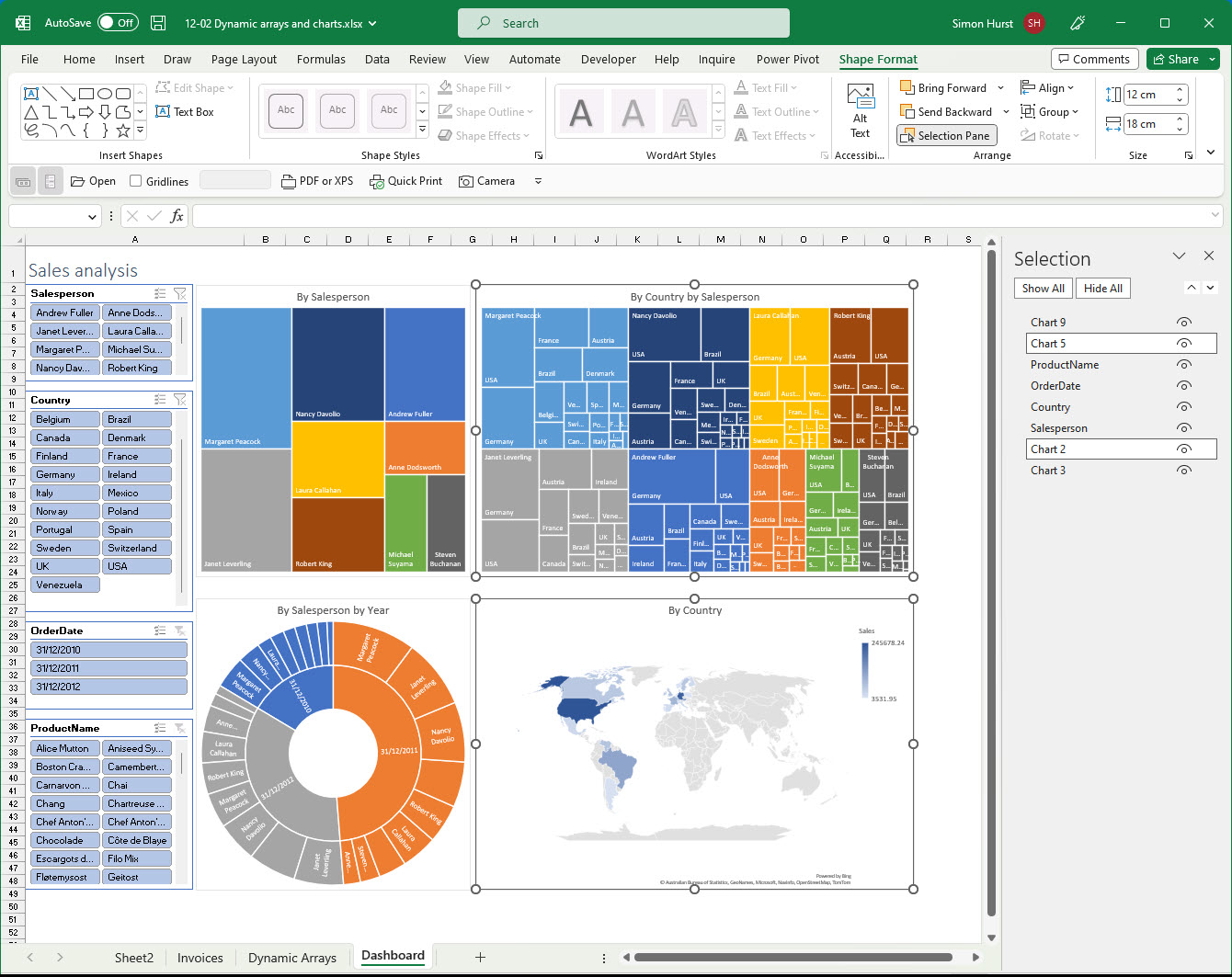Open the Formulas ribbon tab
This screenshot has height=977, width=1232.
[x=321, y=59]
